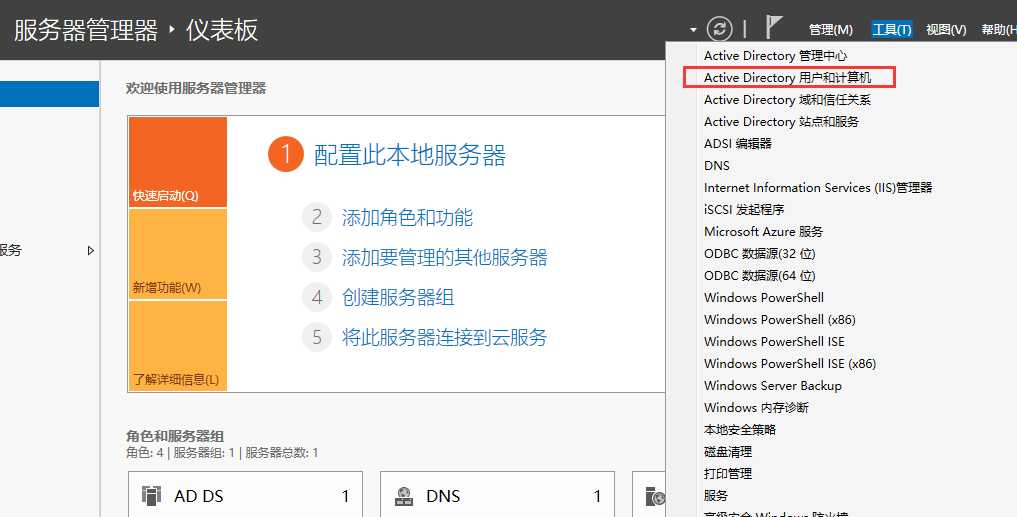Screen dimensions: 1017x517
Task: Click the AD DS tile title
Action: 198,496
